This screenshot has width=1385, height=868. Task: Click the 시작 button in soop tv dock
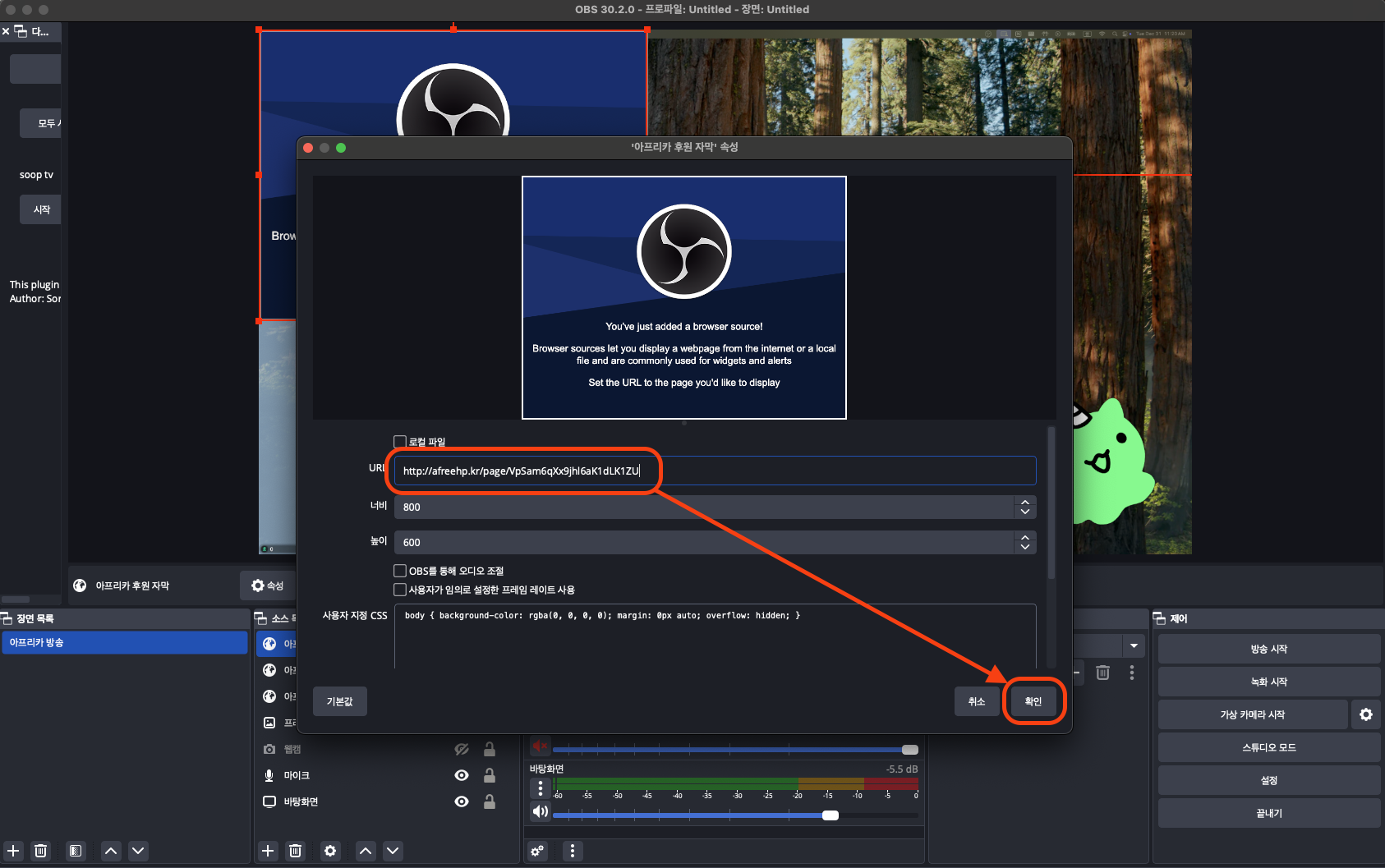41,209
